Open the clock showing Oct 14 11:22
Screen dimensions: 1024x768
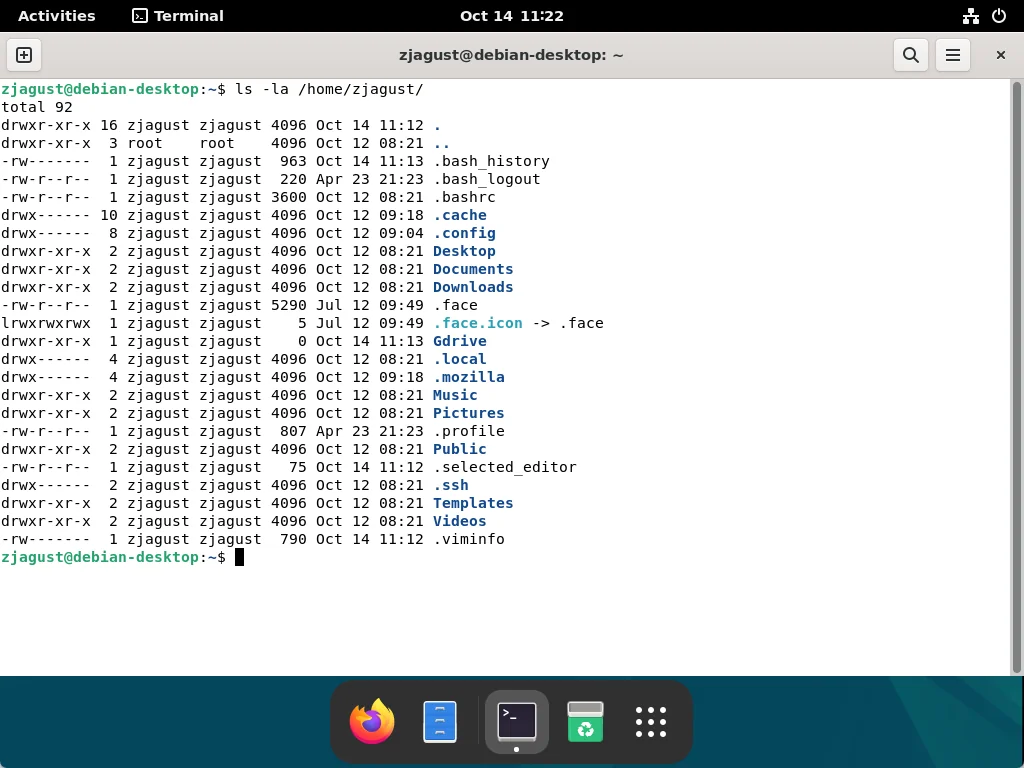(x=511, y=16)
